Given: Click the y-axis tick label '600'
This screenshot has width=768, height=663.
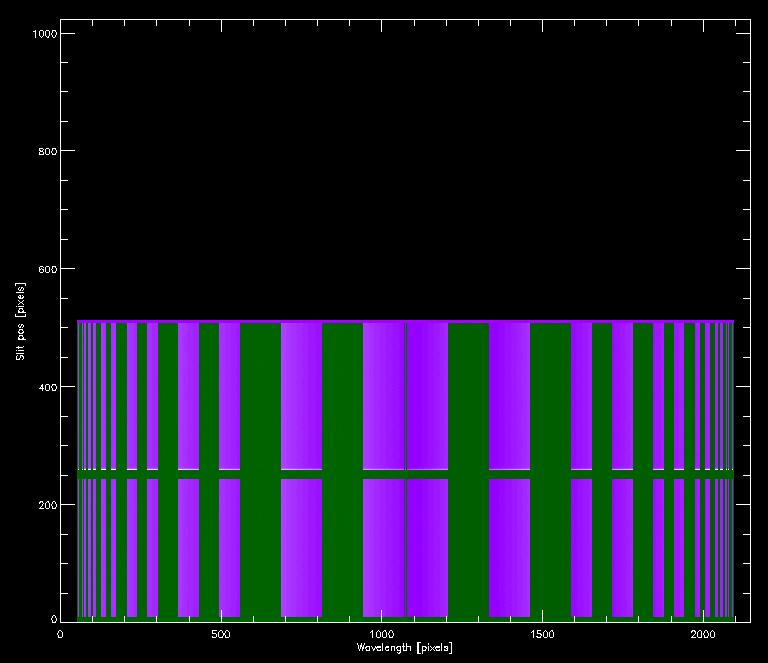Looking at the screenshot, I should (x=48, y=269).
